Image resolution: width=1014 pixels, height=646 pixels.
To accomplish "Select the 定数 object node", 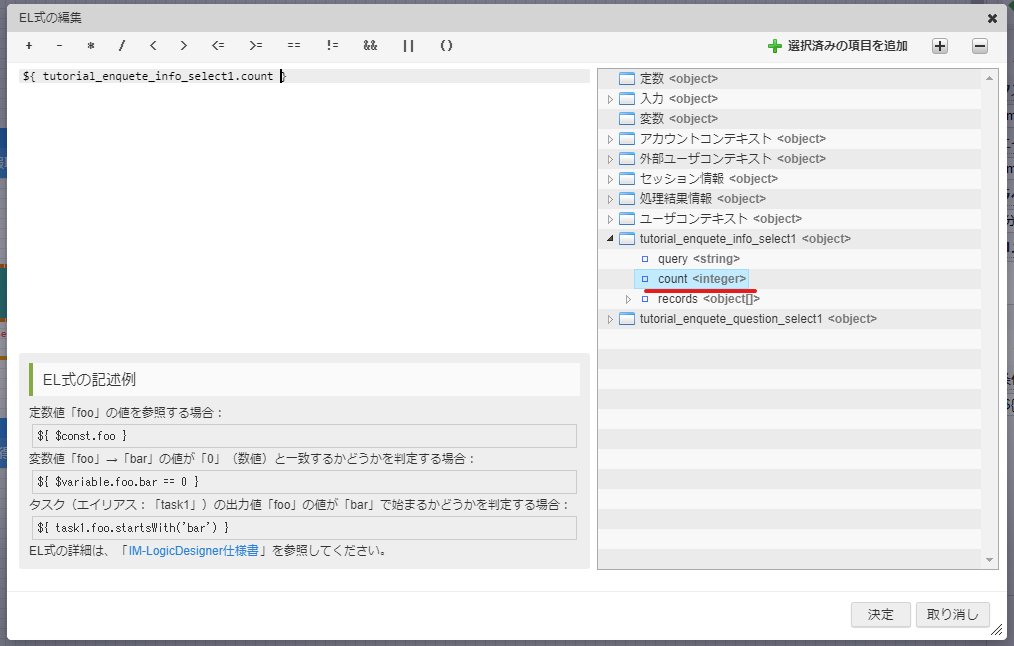I will (x=678, y=79).
